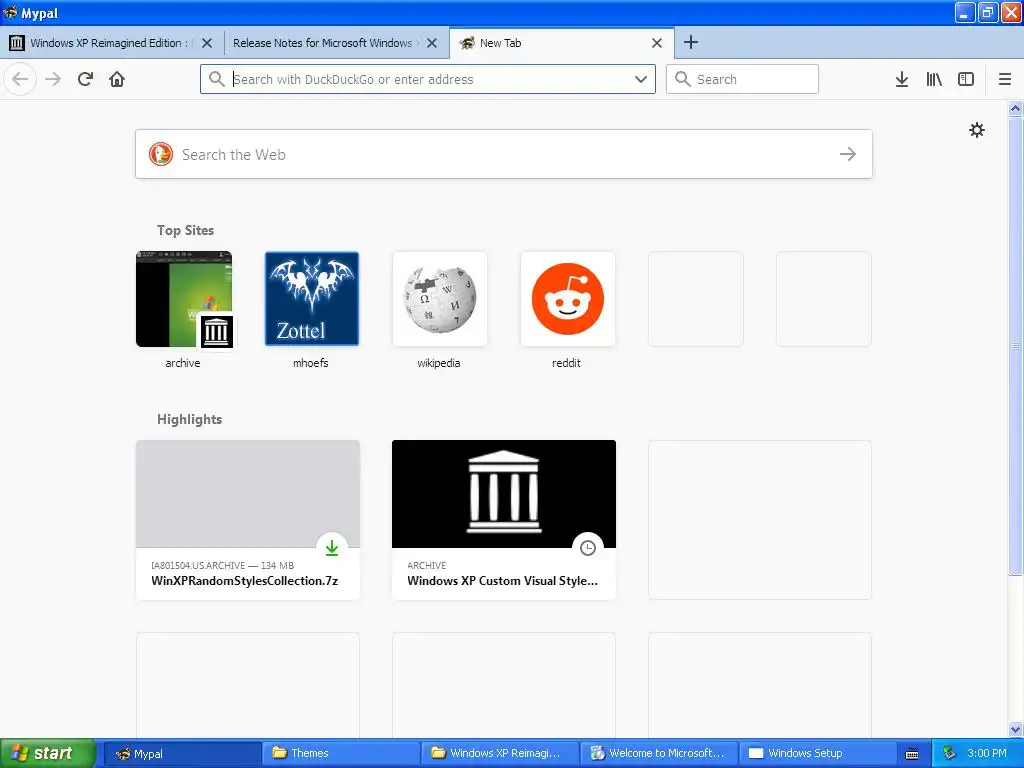
Task: Open the Windows start menu
Action: point(48,753)
